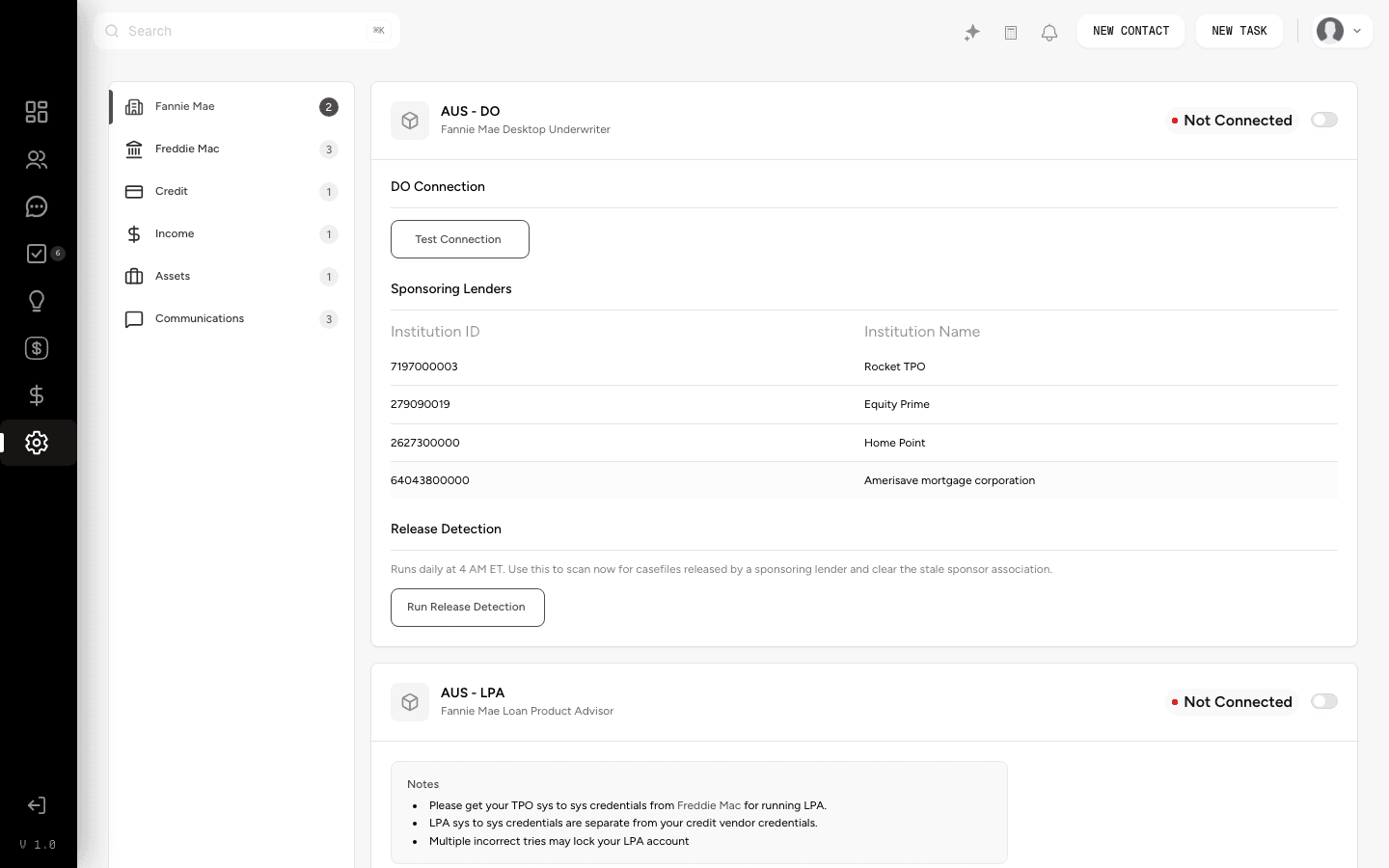Click the Communications count badge 3
The width and height of the screenshot is (1389, 868).
point(329,319)
